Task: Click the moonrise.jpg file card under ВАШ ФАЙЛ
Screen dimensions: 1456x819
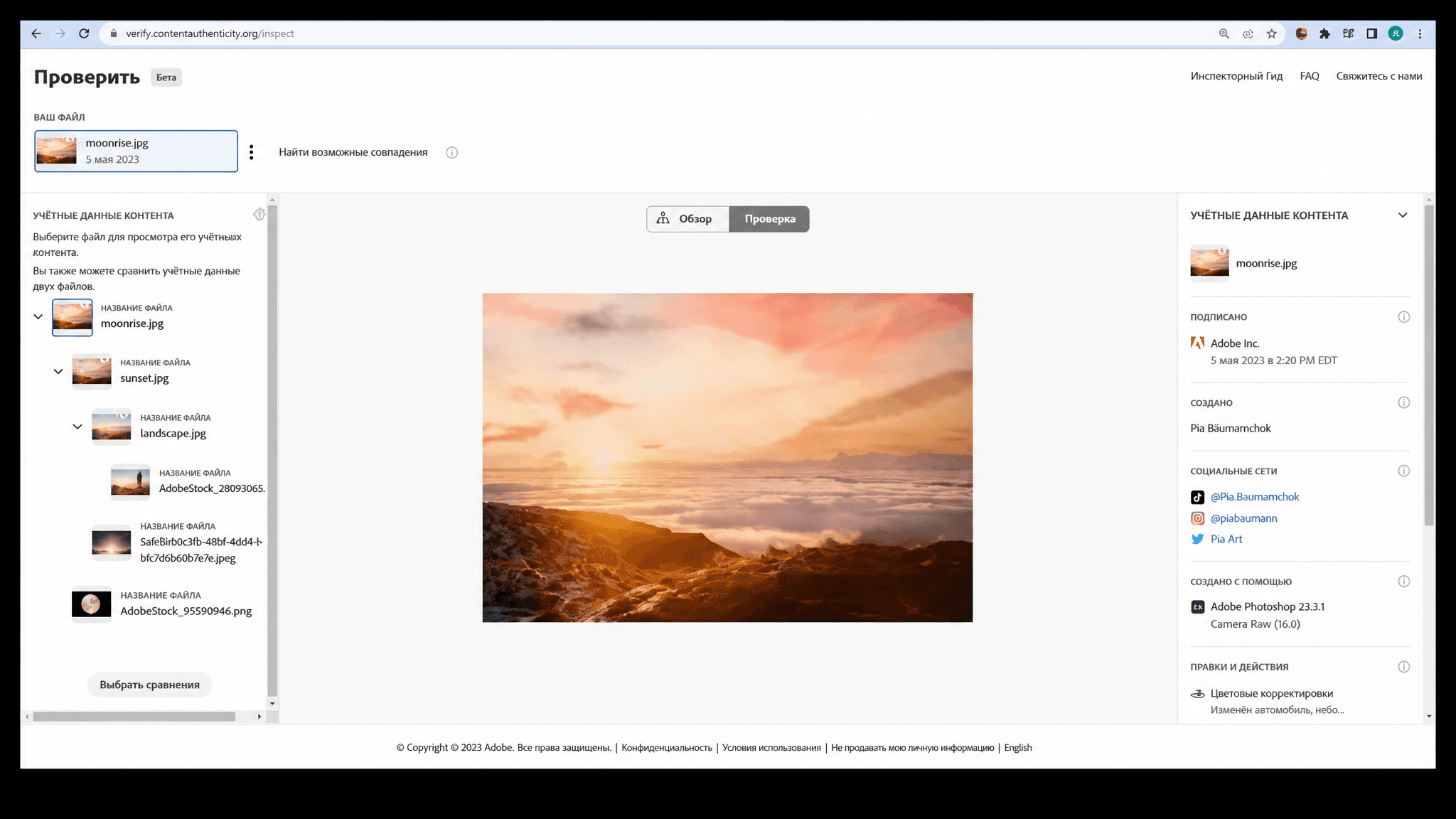Action: click(136, 151)
